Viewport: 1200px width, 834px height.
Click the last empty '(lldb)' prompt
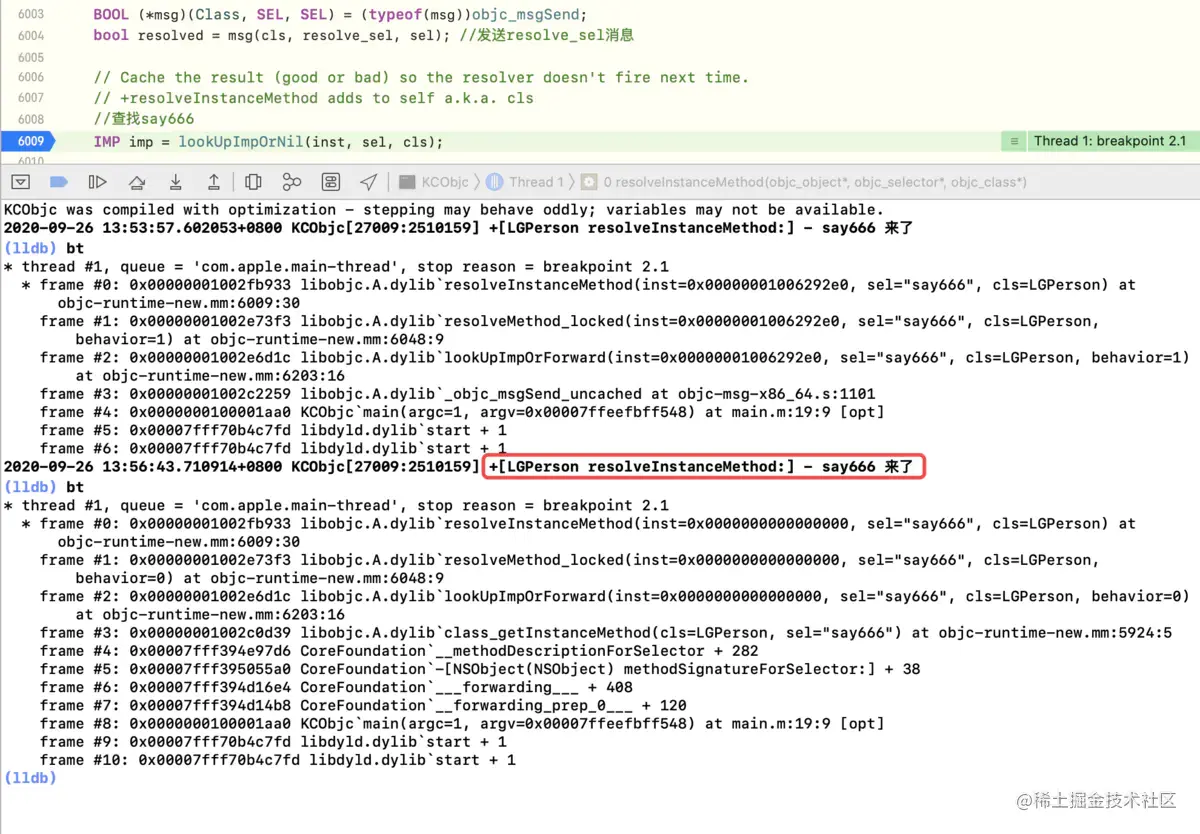[30, 778]
